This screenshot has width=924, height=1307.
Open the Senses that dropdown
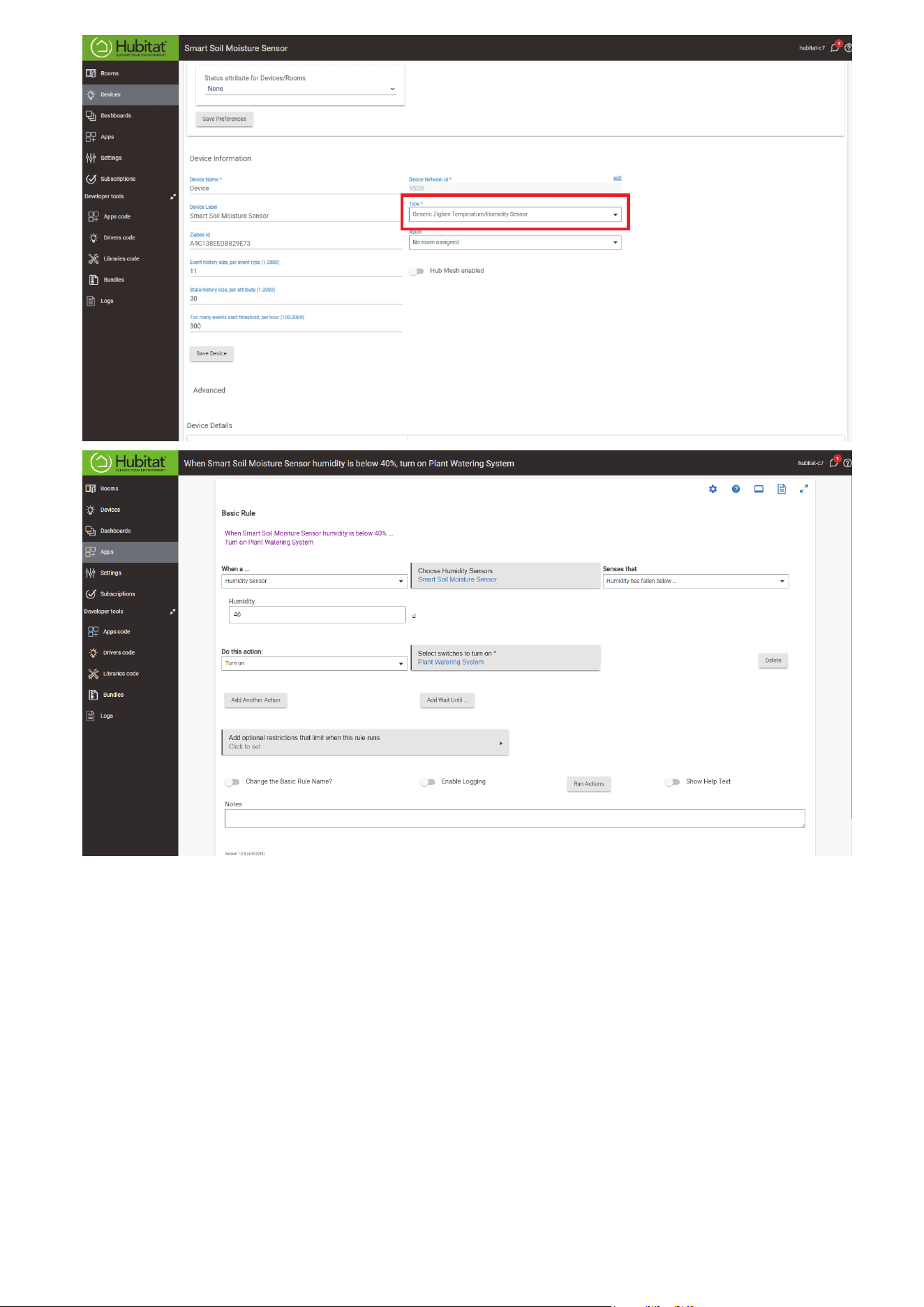tap(696, 581)
